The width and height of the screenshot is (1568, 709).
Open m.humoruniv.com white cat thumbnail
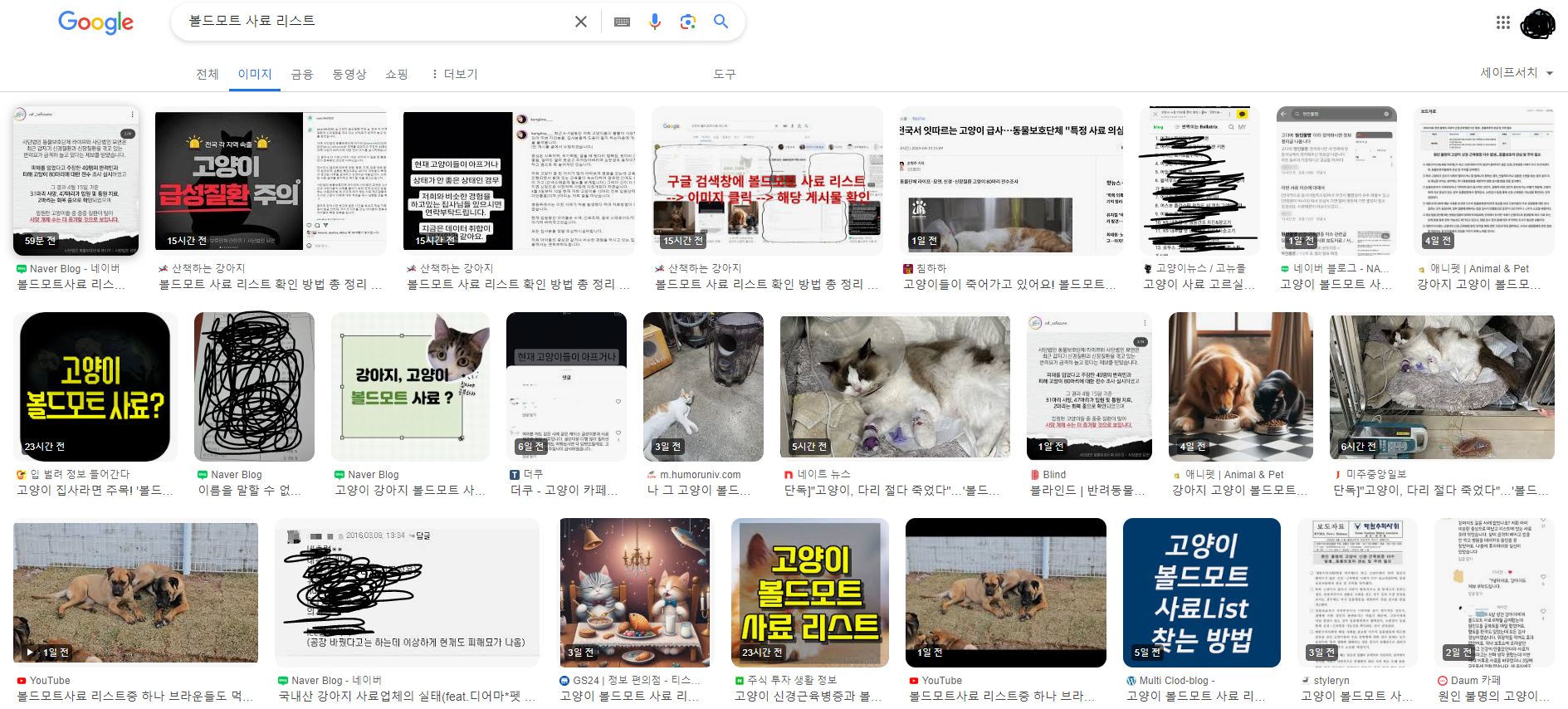(x=703, y=386)
